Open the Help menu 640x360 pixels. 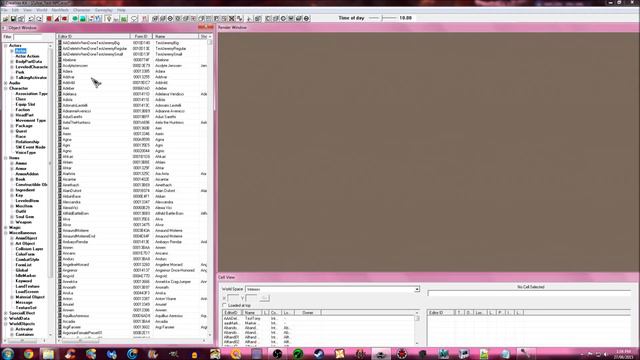pyautogui.click(x=121, y=10)
